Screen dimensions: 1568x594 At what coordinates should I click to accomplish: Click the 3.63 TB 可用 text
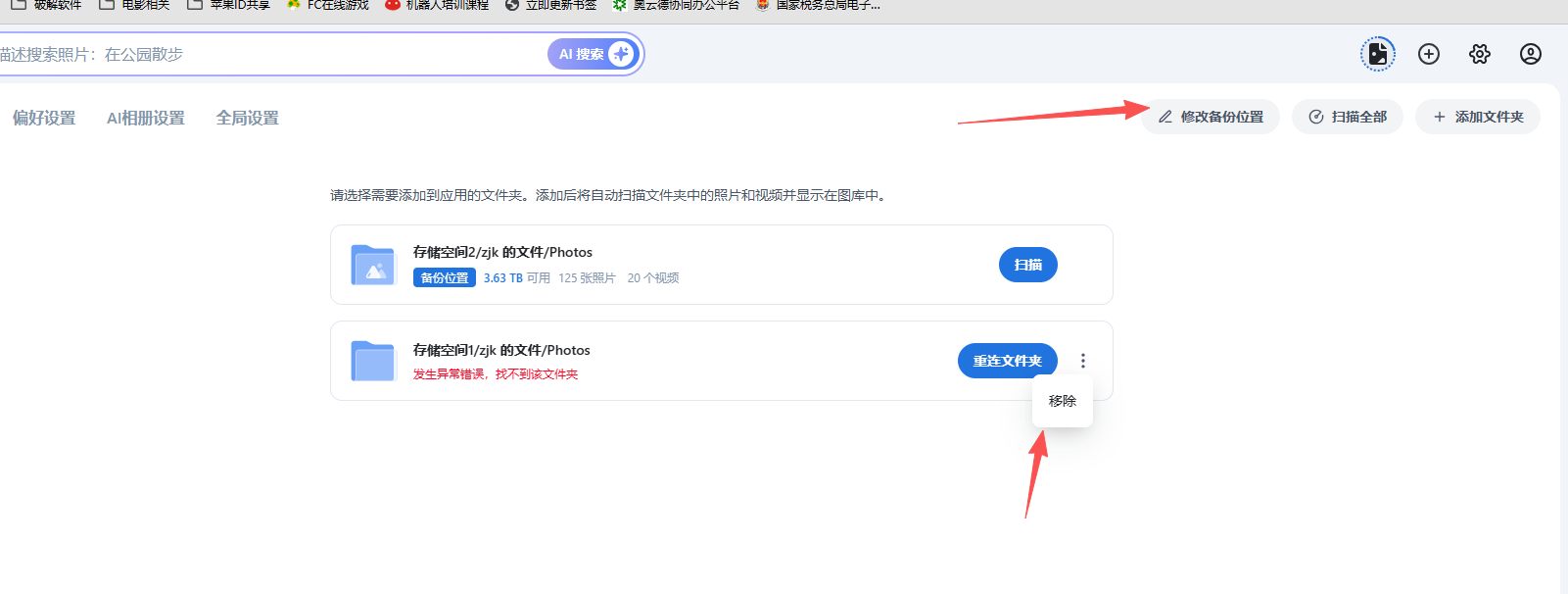(x=517, y=278)
